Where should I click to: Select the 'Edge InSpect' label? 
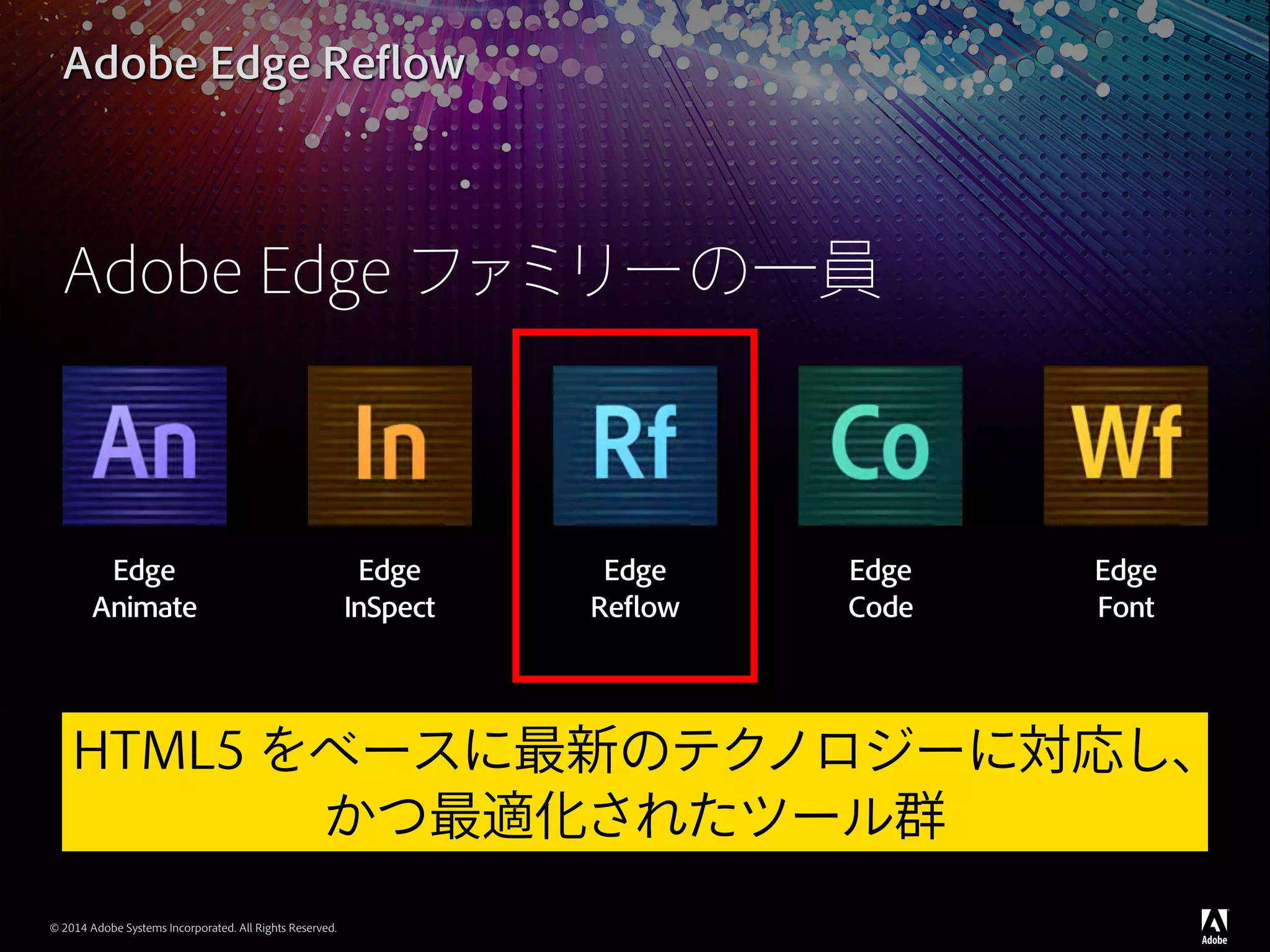[x=389, y=589]
